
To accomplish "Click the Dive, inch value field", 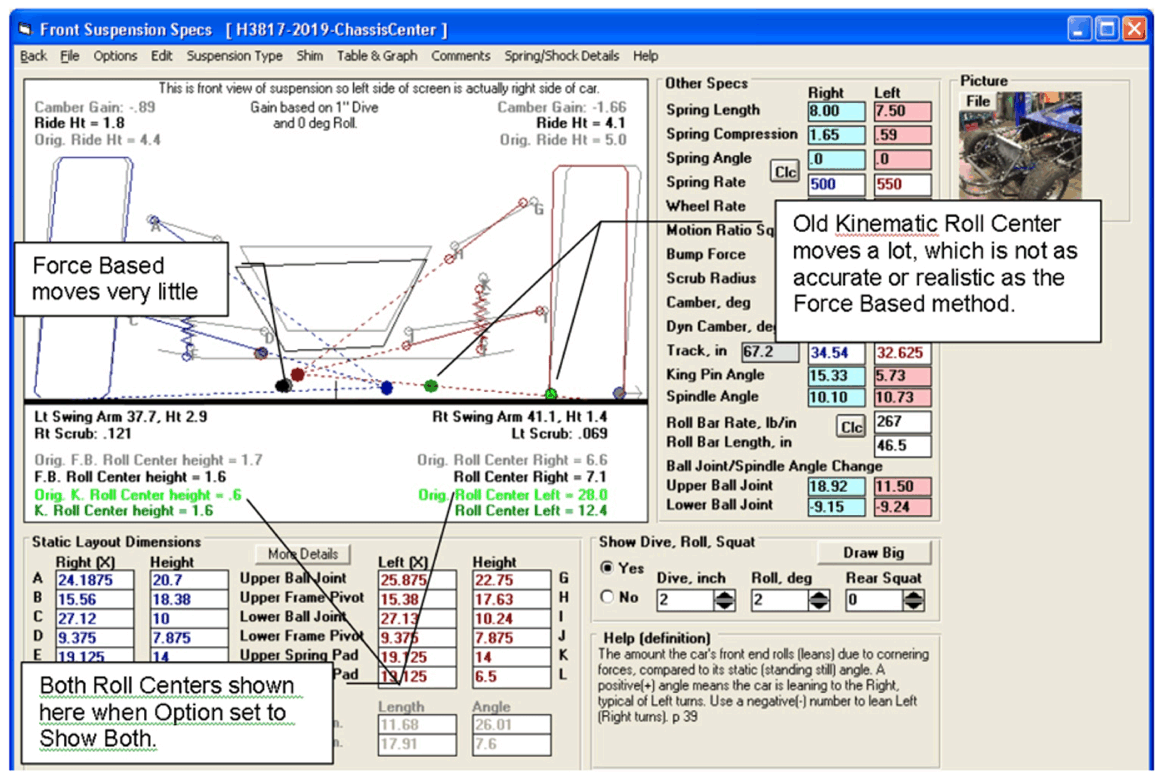I will 686,600.
